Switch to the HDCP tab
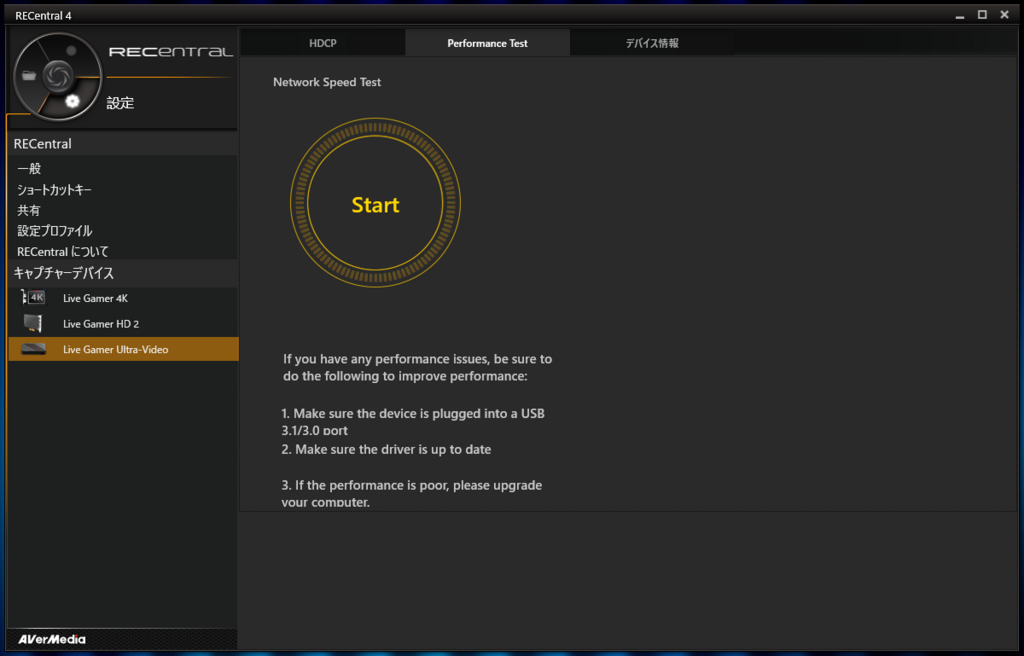The width and height of the screenshot is (1024, 656). click(x=323, y=43)
